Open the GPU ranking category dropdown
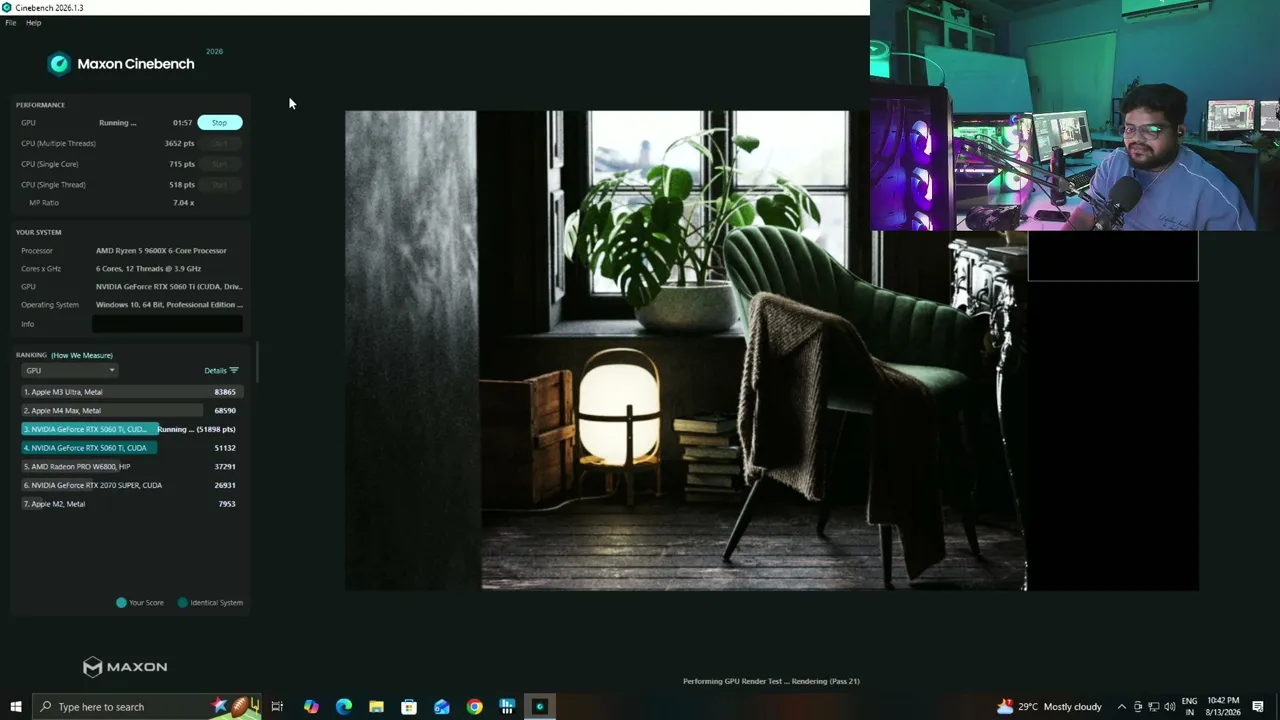1280x720 pixels. 70,371
